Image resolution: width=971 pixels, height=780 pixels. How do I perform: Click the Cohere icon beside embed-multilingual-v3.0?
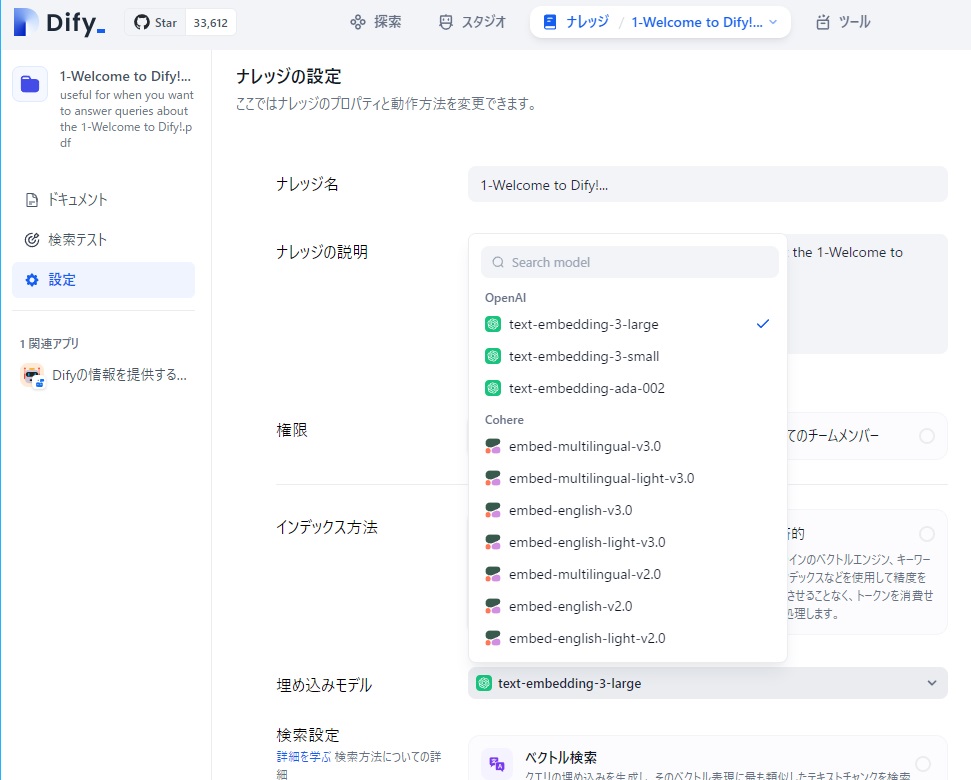[x=493, y=446]
